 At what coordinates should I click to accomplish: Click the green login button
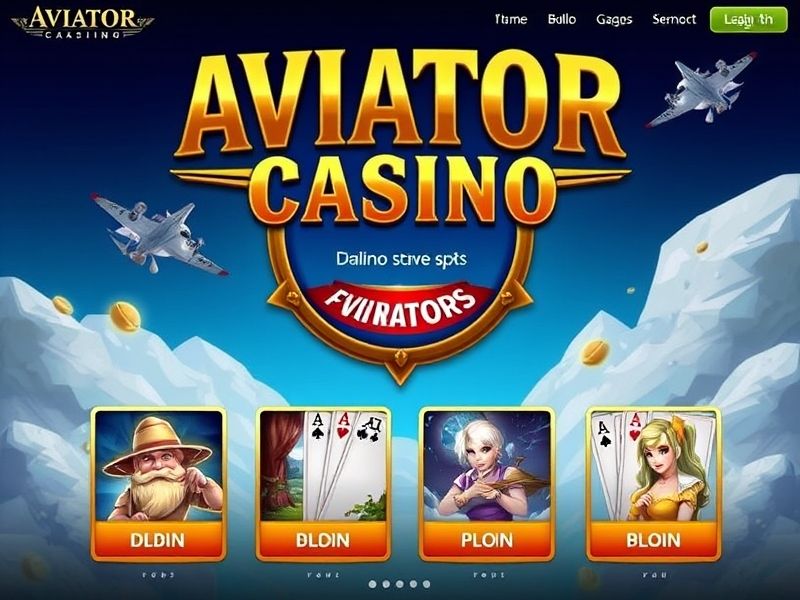[x=748, y=20]
